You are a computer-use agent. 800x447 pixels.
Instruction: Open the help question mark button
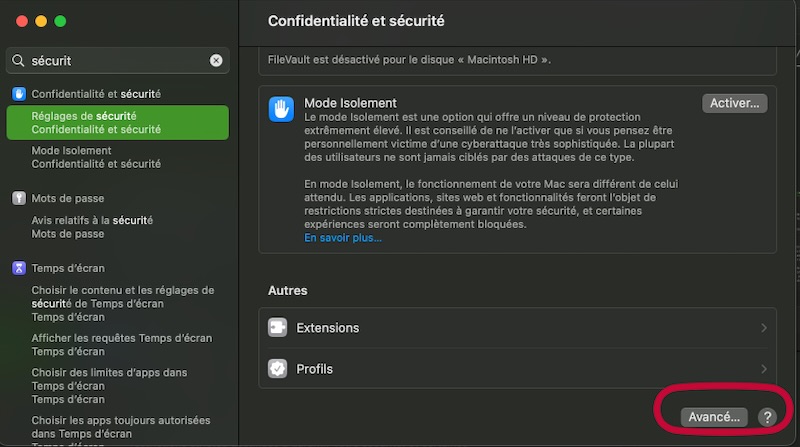[767, 417]
